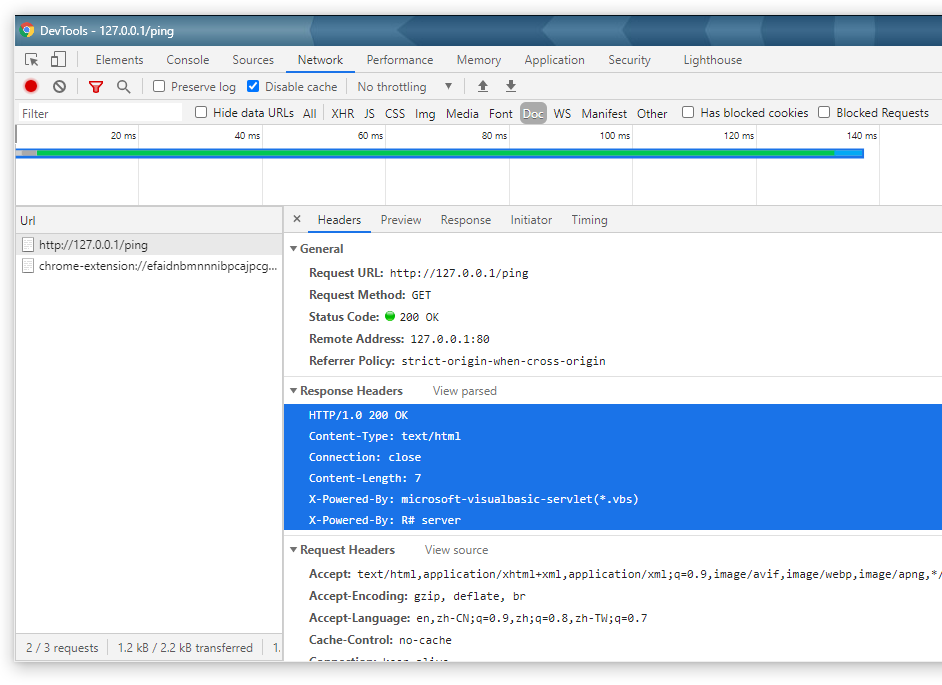Toggle the device toolbar icon

(x=58, y=60)
